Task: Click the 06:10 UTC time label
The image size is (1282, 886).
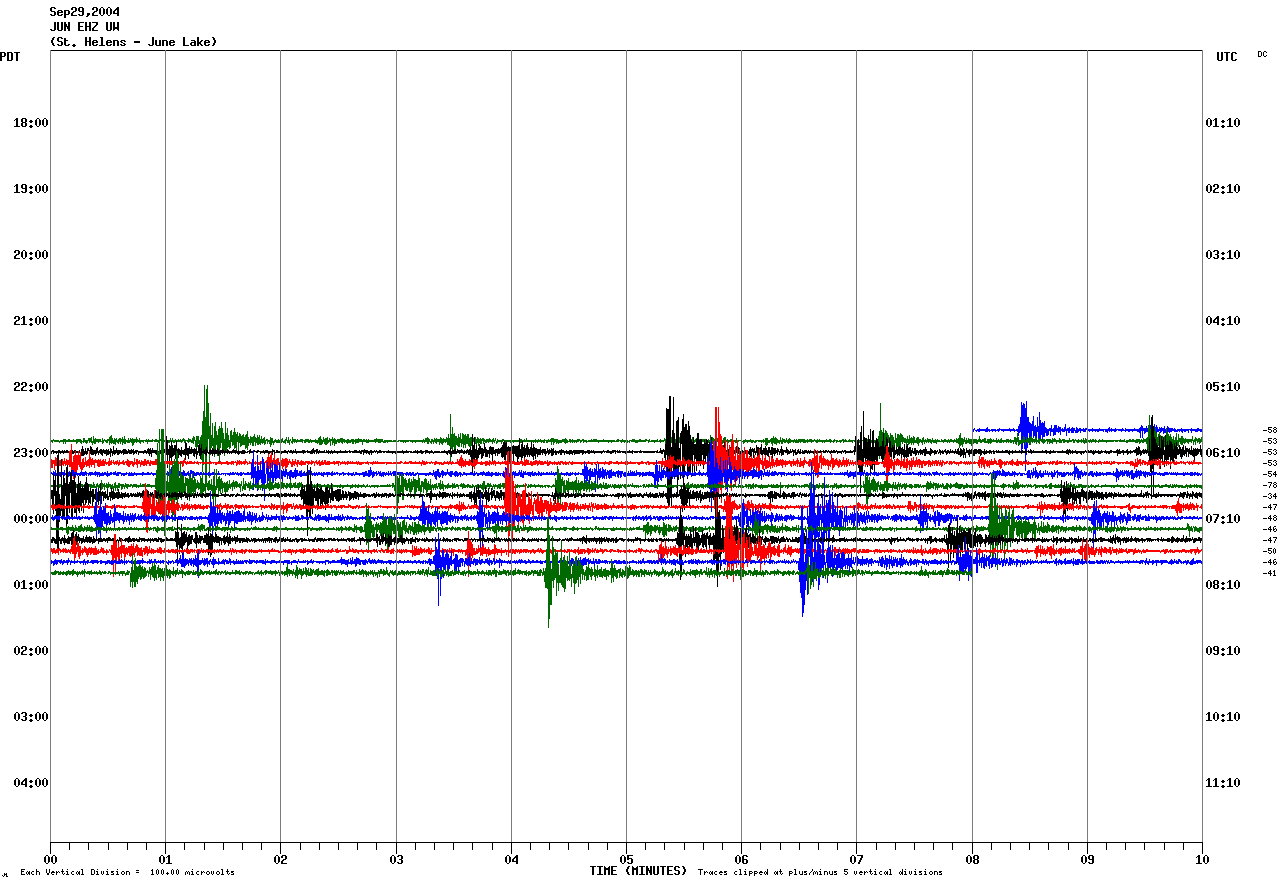Action: pos(1223,453)
